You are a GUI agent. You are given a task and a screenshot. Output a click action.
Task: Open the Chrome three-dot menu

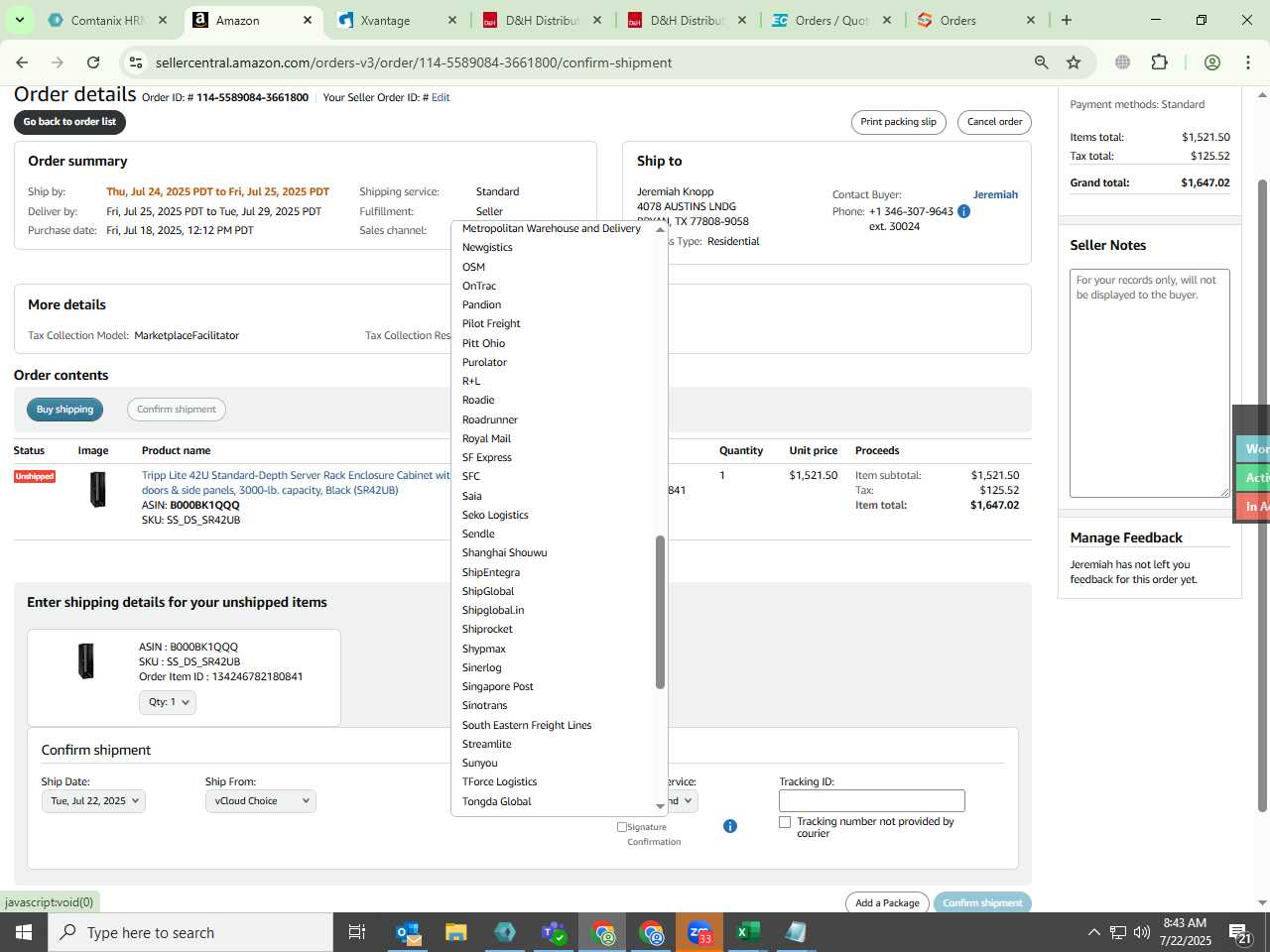[1248, 62]
